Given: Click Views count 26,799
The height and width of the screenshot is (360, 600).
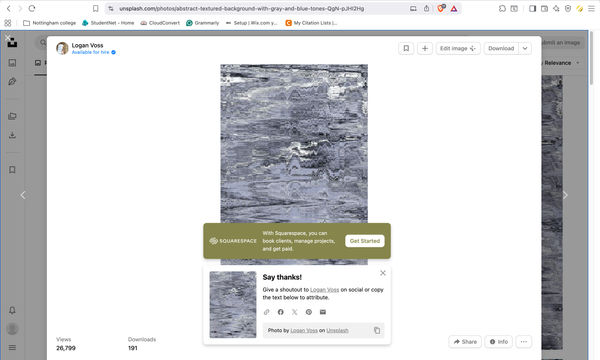Looking at the screenshot, I should (x=66, y=348).
